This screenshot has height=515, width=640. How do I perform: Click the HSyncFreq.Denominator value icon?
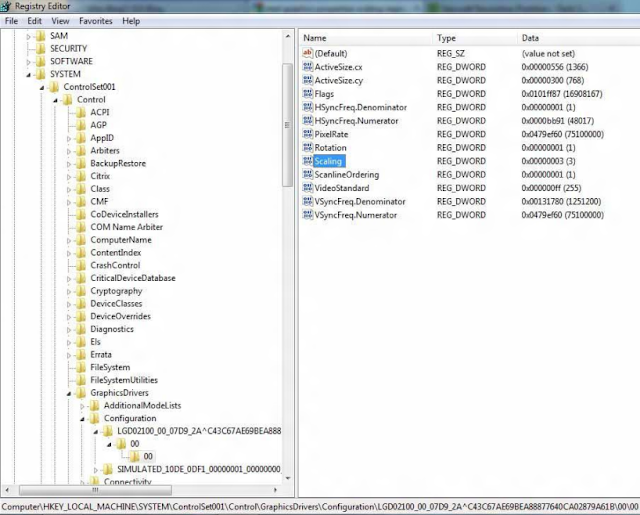pyautogui.click(x=308, y=107)
